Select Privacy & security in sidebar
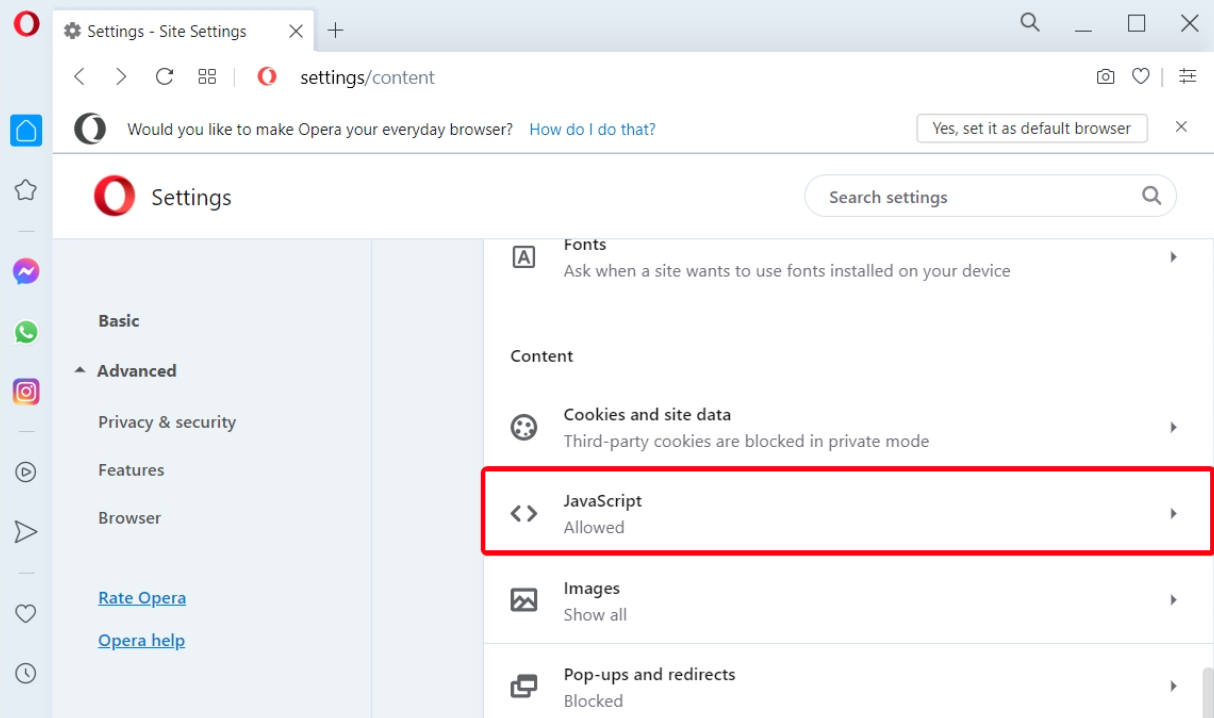1214x718 pixels. point(167,422)
